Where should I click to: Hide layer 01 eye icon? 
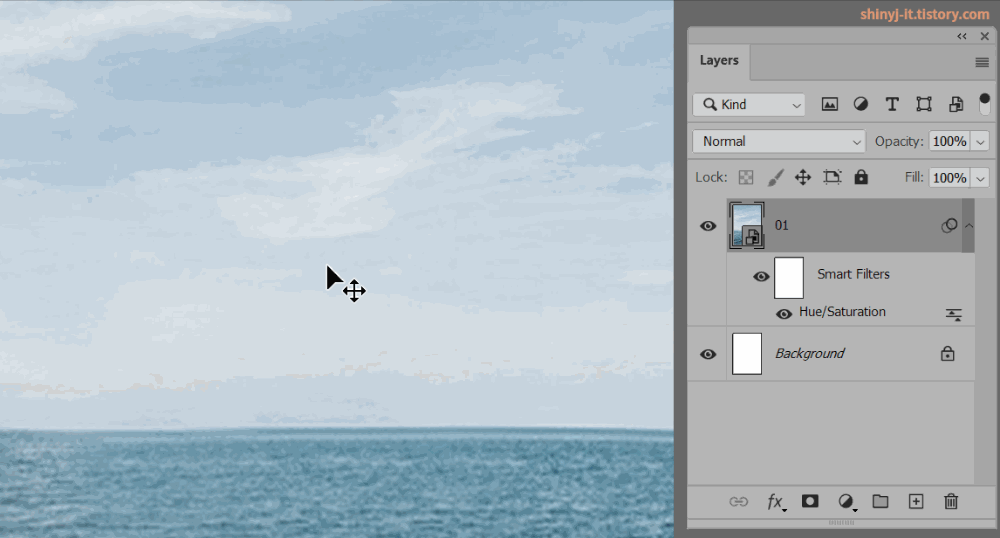[x=708, y=226]
